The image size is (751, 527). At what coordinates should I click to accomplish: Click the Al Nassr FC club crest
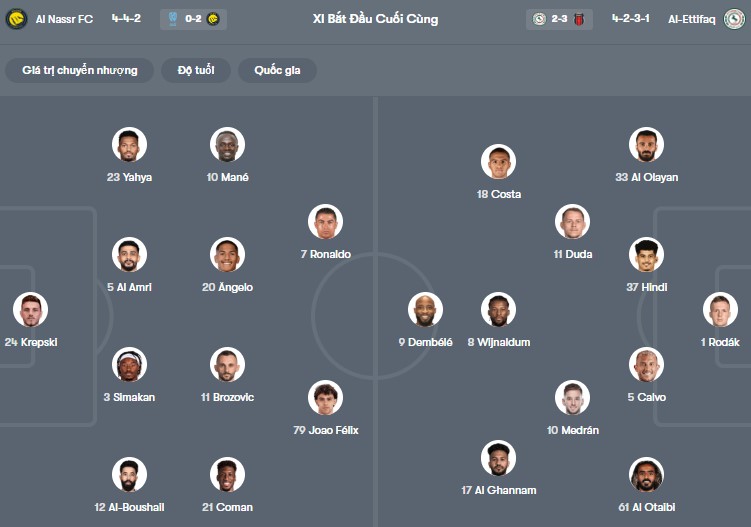pos(16,19)
